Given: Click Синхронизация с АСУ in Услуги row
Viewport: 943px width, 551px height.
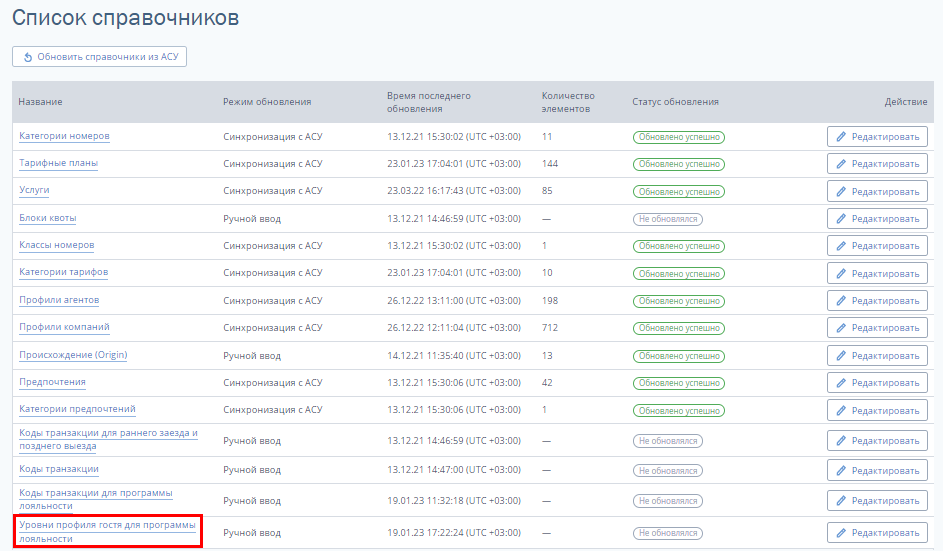Looking at the screenshot, I should (x=272, y=191).
